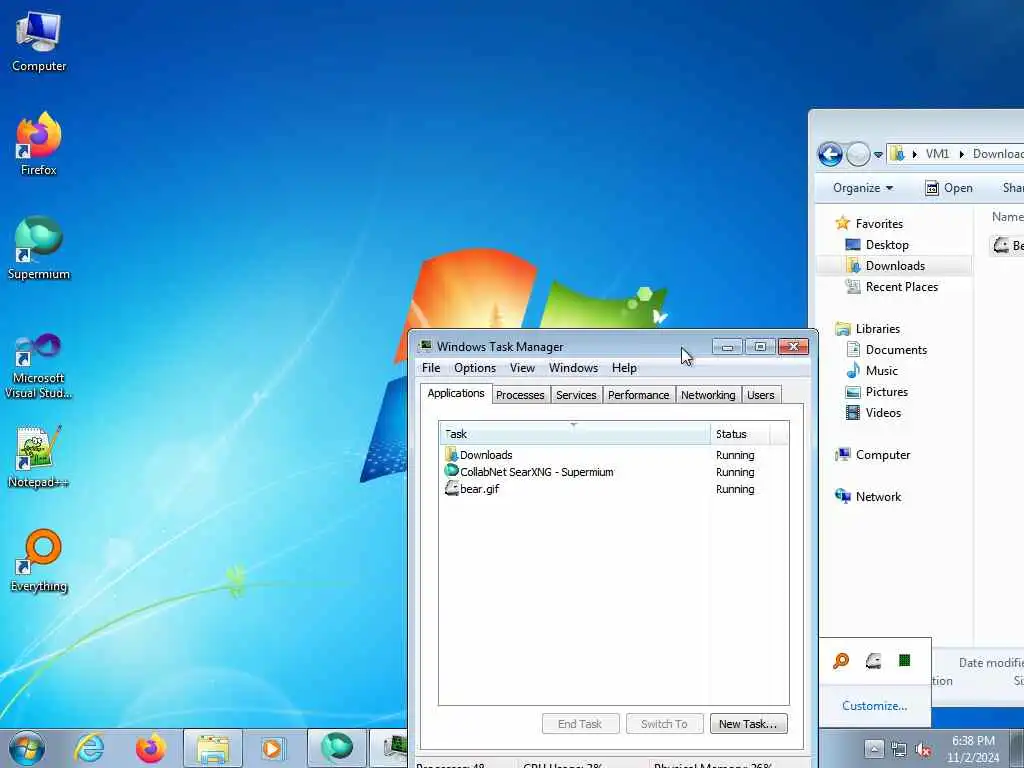The width and height of the screenshot is (1024, 768).
Task: Sort by the Status column header
Action: click(740, 434)
